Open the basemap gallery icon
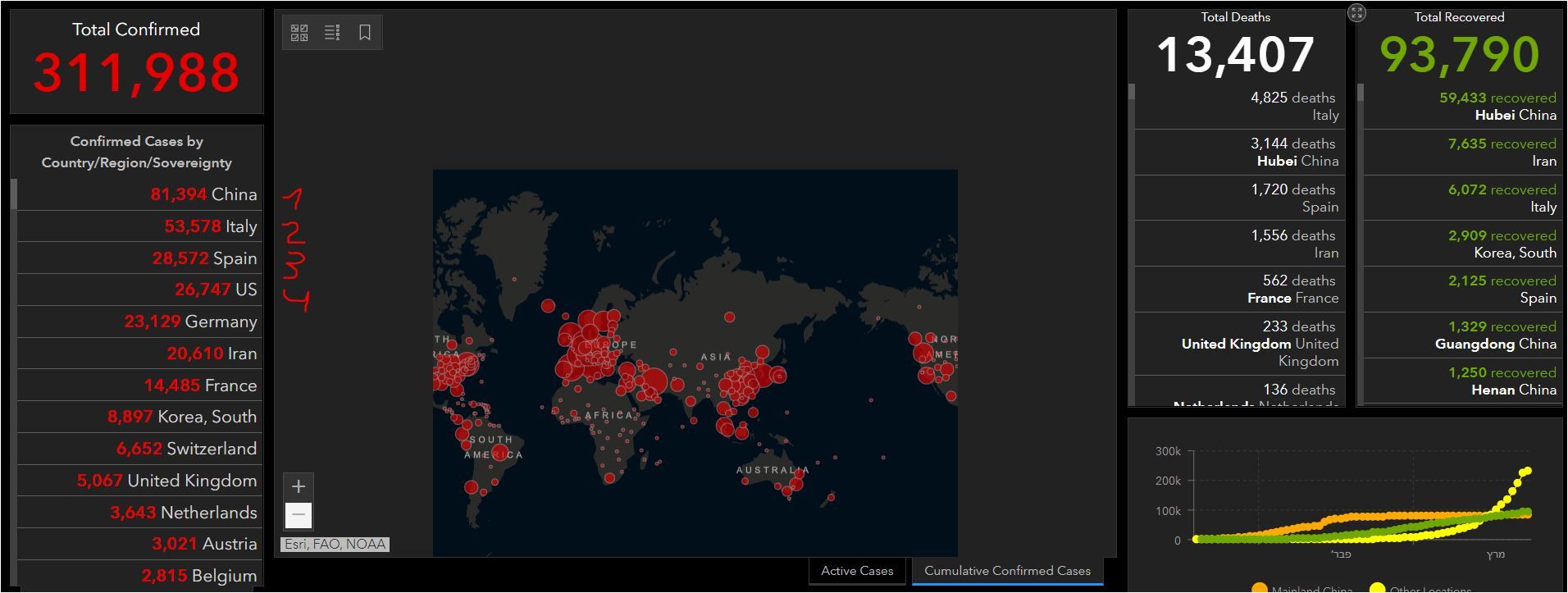Viewport: 1568px width, 593px height. pyautogui.click(x=299, y=33)
